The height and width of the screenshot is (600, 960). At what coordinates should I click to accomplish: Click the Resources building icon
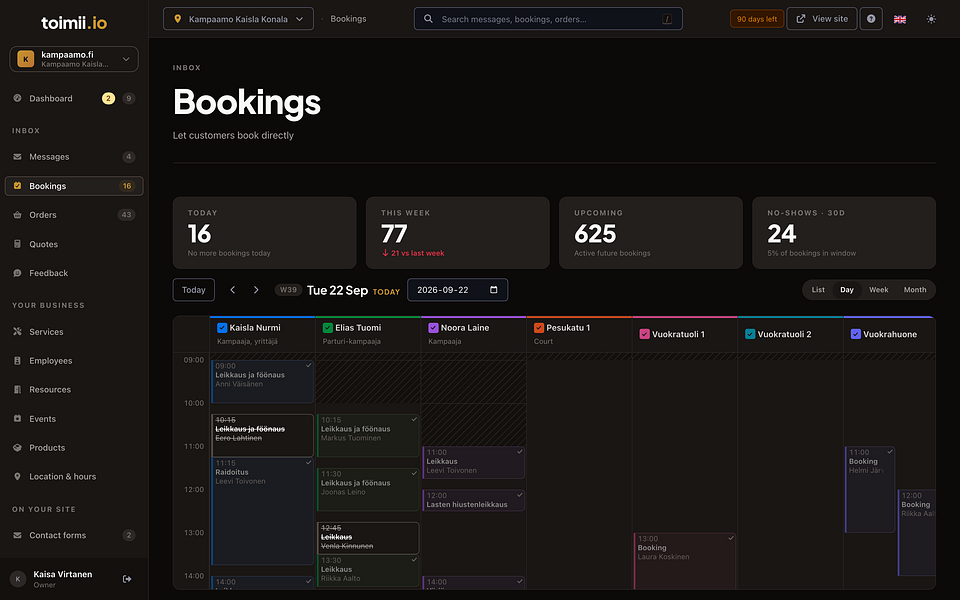click(x=17, y=389)
